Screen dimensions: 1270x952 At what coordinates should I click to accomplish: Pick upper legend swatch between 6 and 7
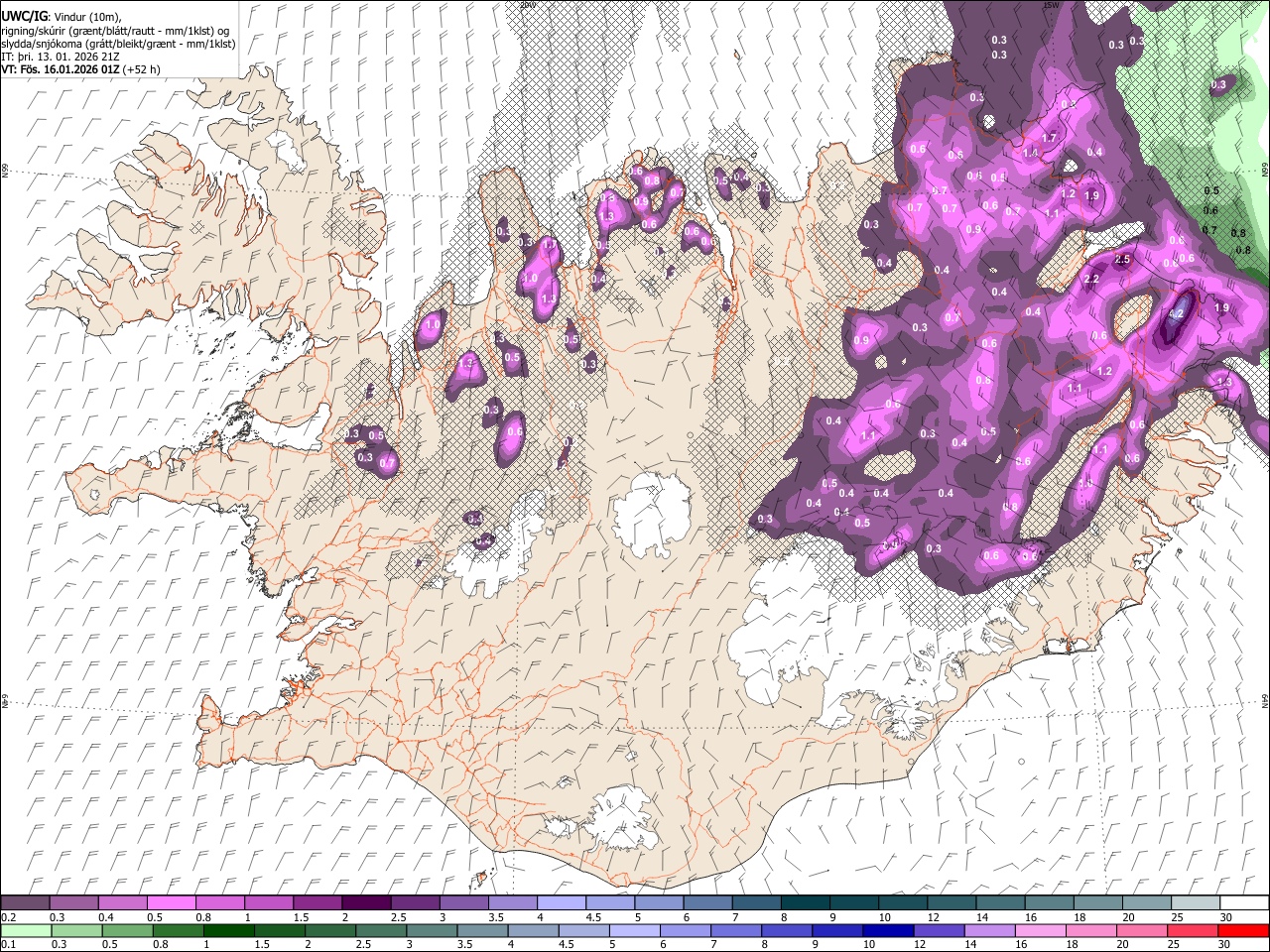click(707, 903)
